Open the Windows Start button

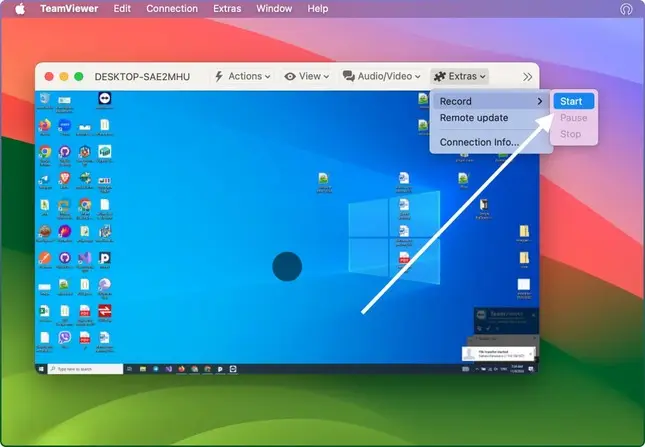tap(41, 369)
